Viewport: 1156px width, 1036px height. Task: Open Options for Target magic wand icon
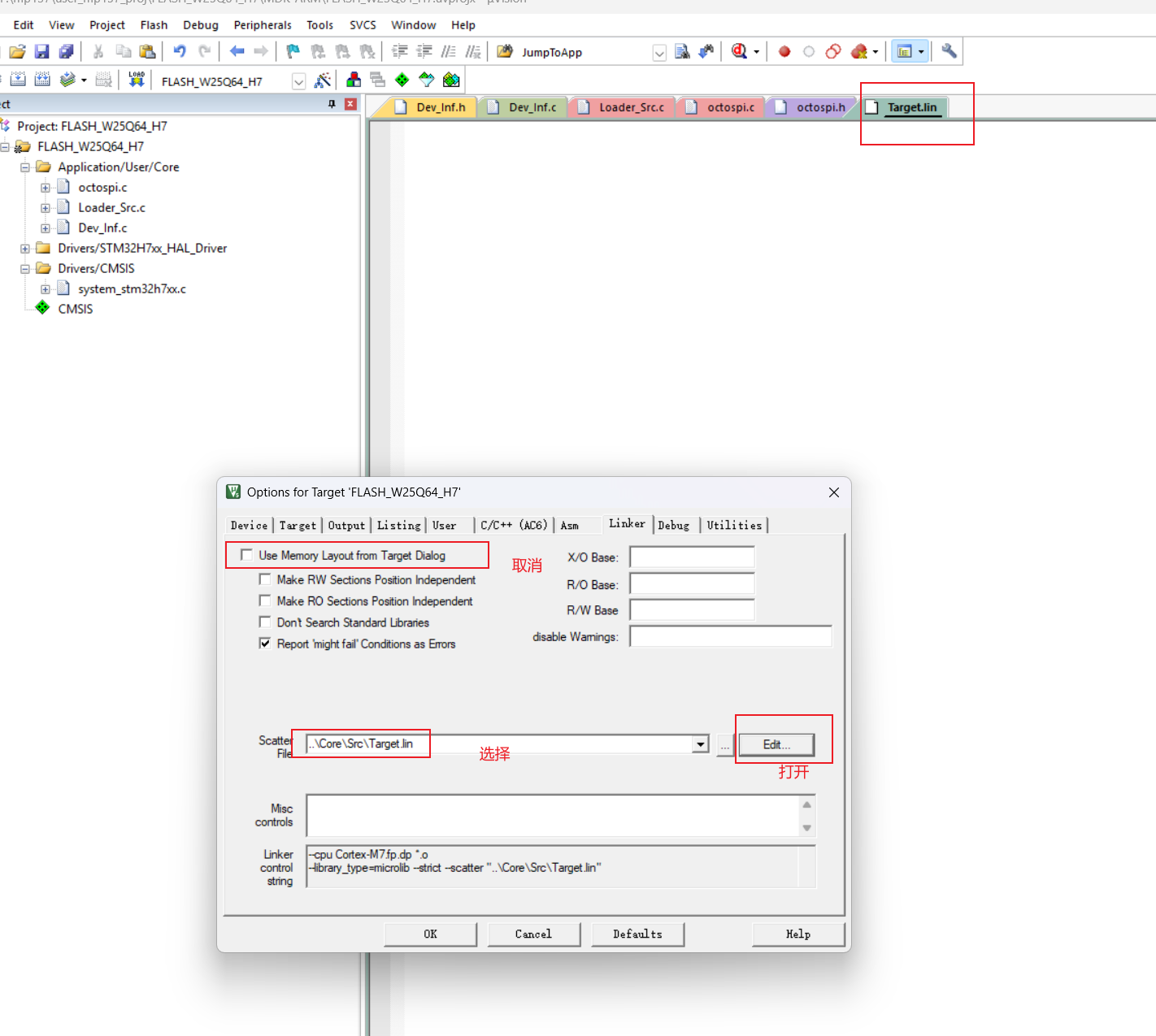coord(323,80)
